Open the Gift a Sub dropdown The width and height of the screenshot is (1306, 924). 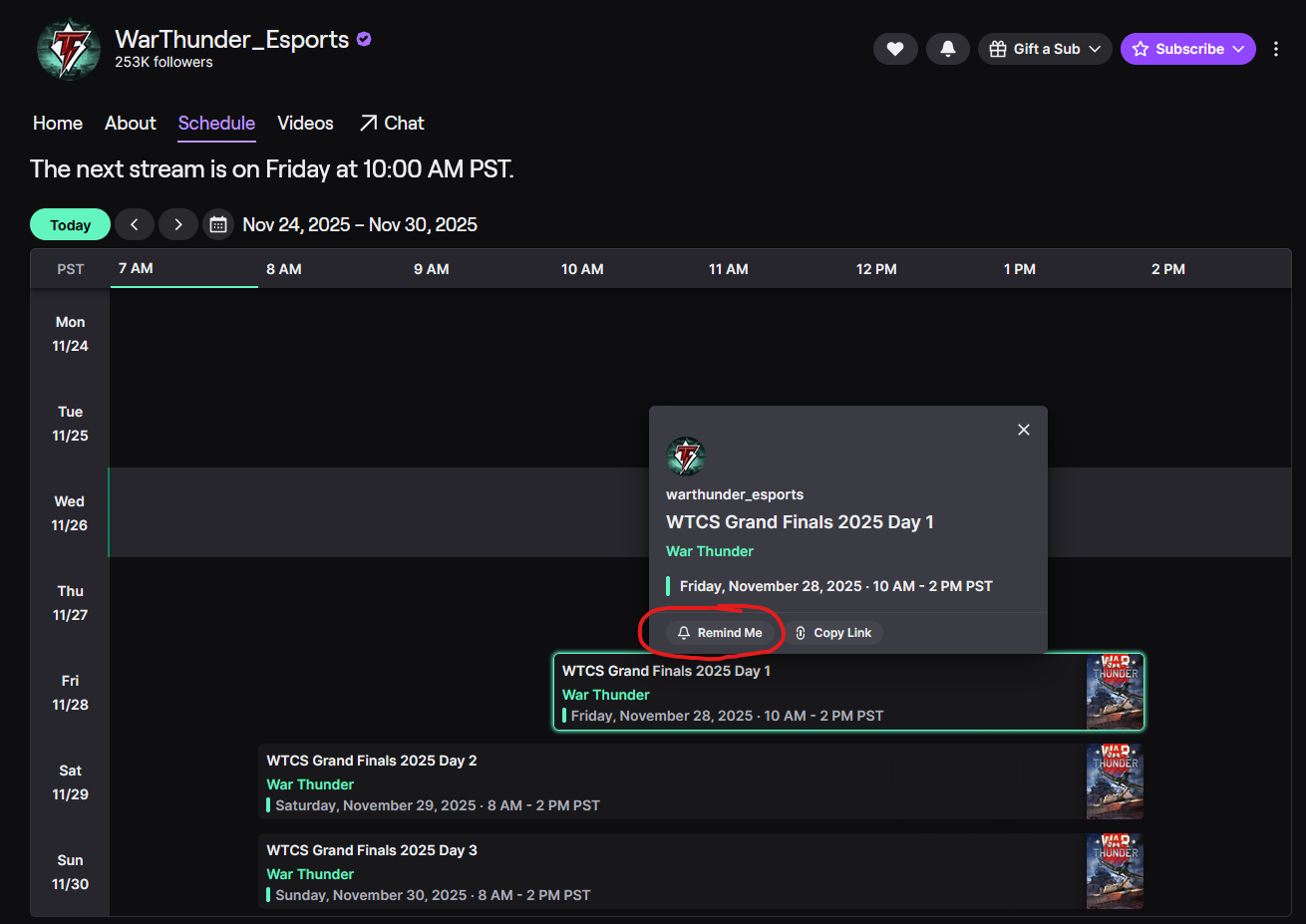pos(1045,49)
